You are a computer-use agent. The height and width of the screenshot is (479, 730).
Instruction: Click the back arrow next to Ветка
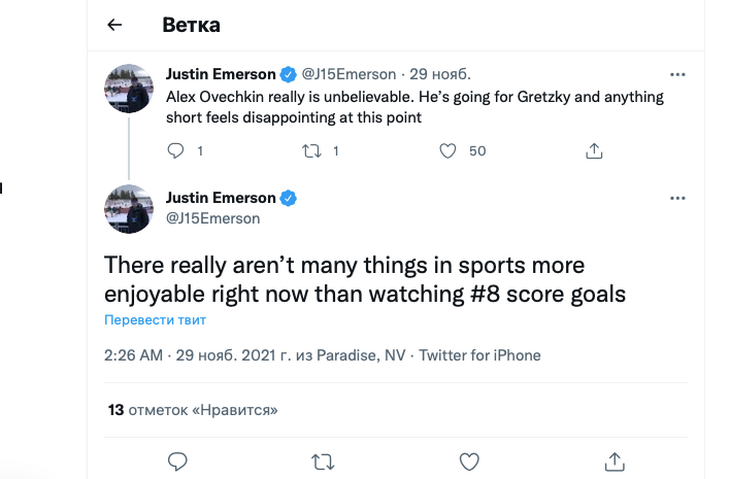click(x=115, y=25)
